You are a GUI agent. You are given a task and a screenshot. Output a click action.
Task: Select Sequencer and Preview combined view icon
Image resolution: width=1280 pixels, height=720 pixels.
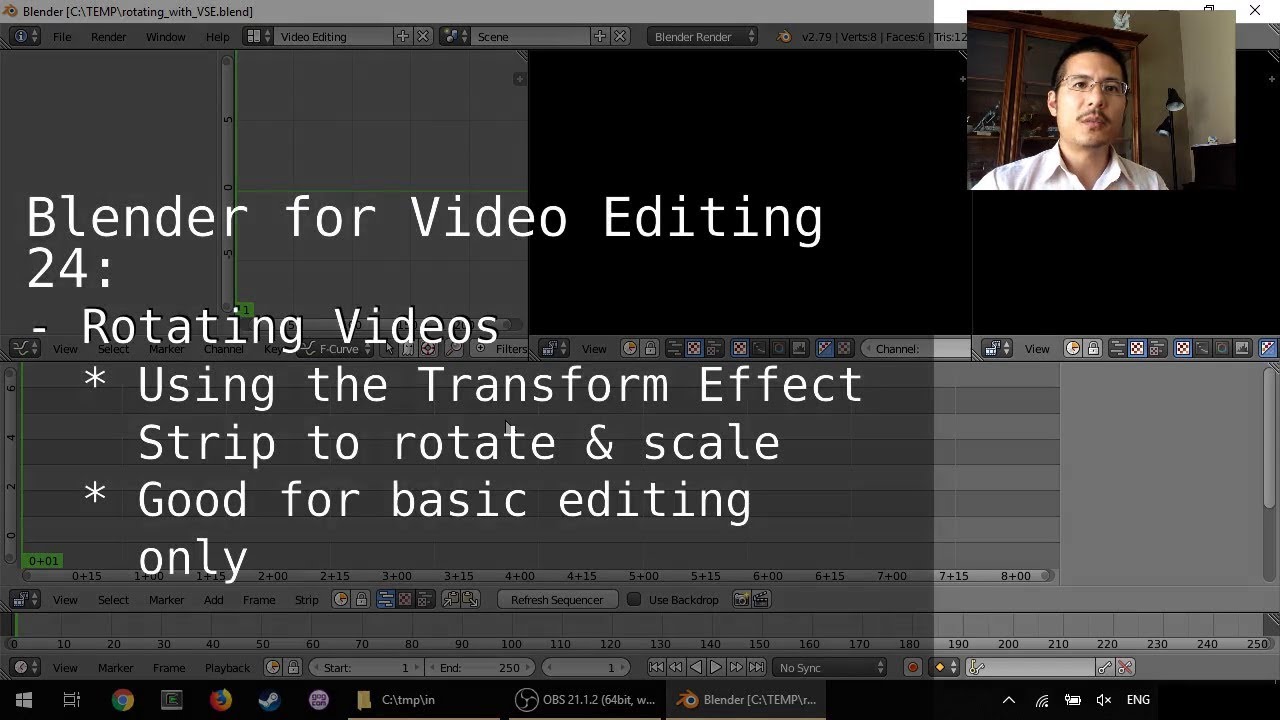pyautogui.click(x=424, y=600)
